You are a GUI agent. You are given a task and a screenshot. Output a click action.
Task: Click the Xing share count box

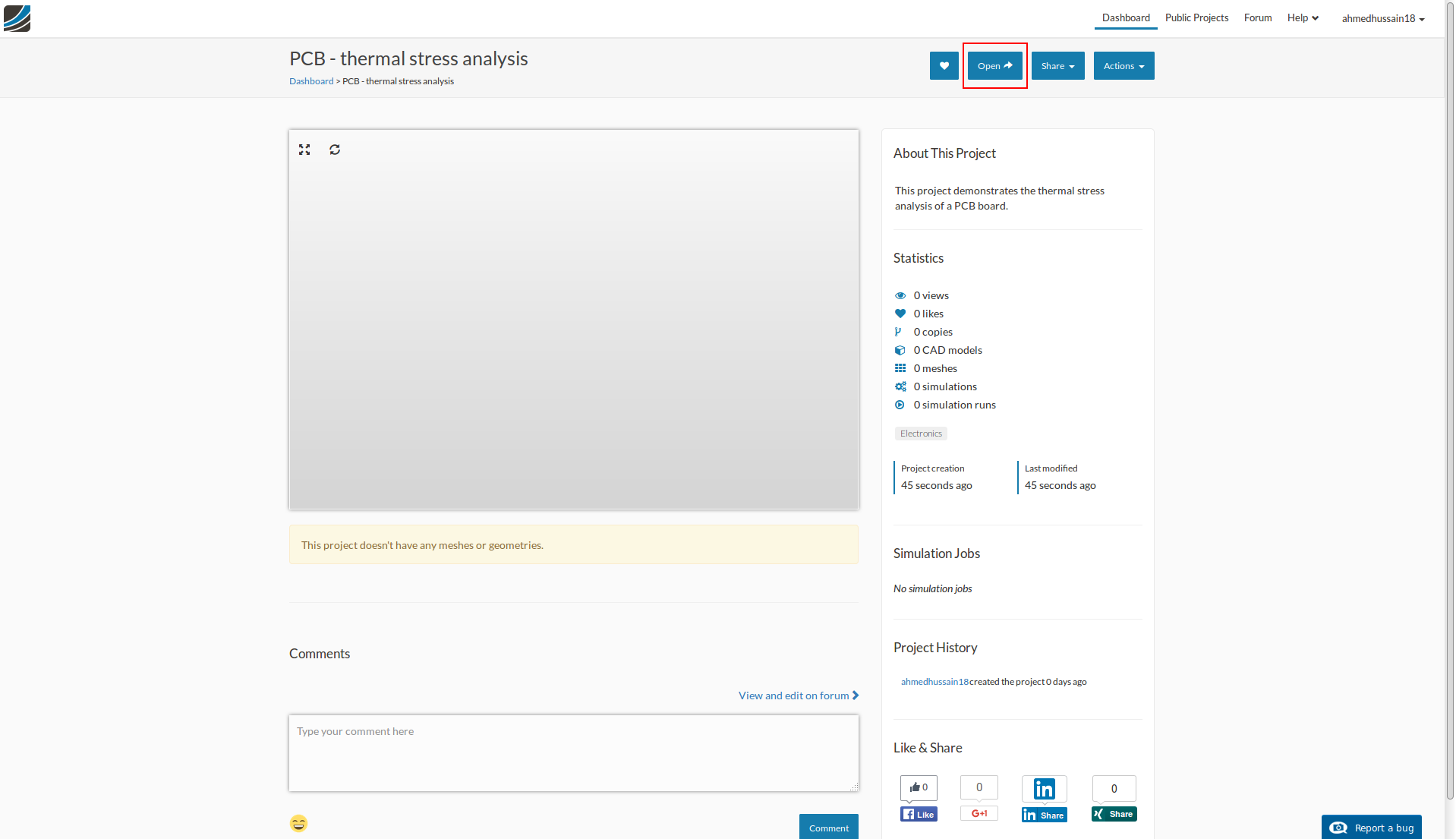click(1114, 788)
